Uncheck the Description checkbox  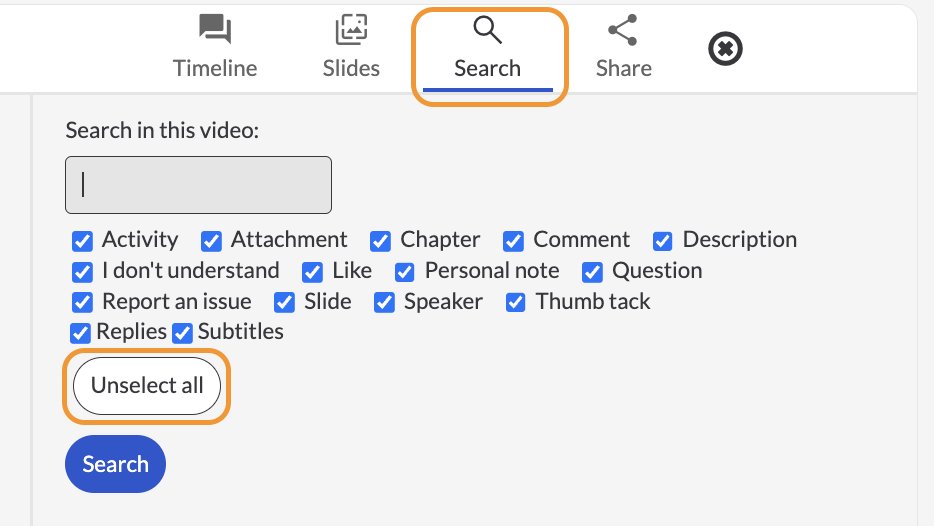tap(662, 241)
